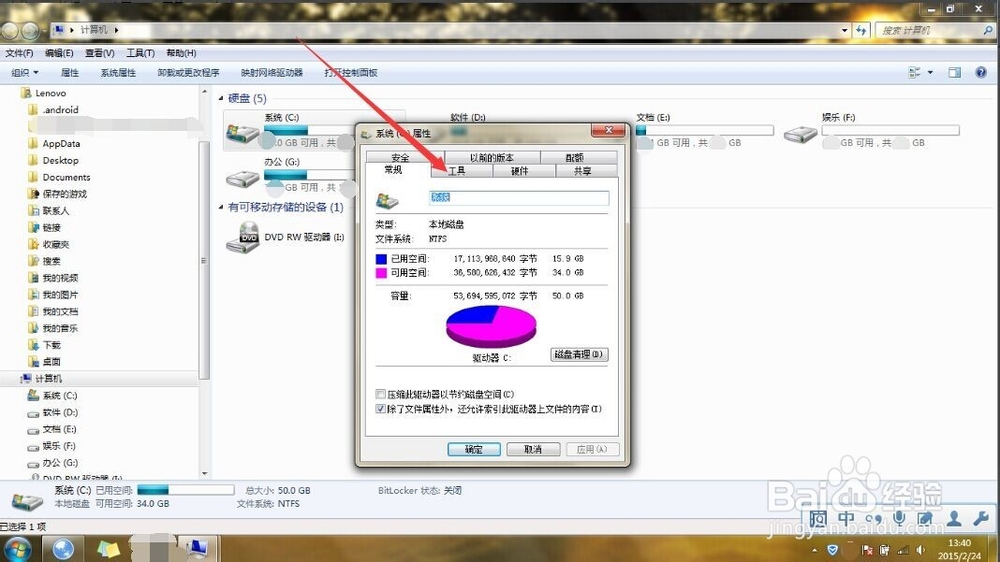Click the Action Center flag tray icon
1000x562 pixels.
[867, 549]
